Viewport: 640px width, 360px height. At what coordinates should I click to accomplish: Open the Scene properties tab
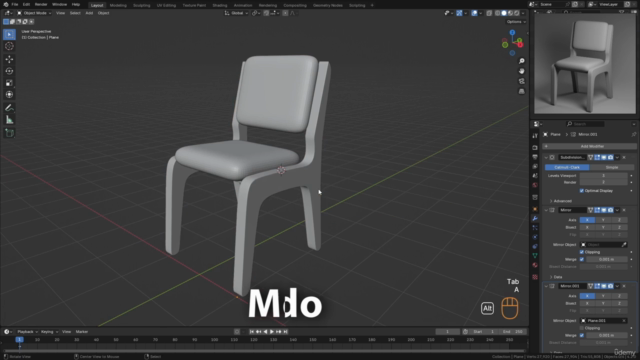pyautogui.click(x=535, y=176)
